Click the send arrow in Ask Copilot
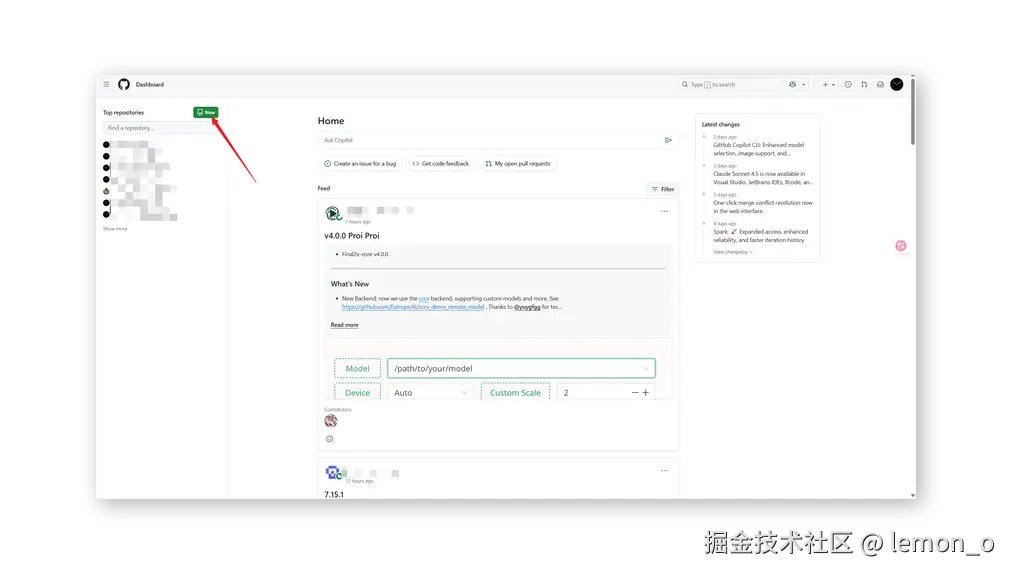1012x574 pixels. click(x=668, y=140)
